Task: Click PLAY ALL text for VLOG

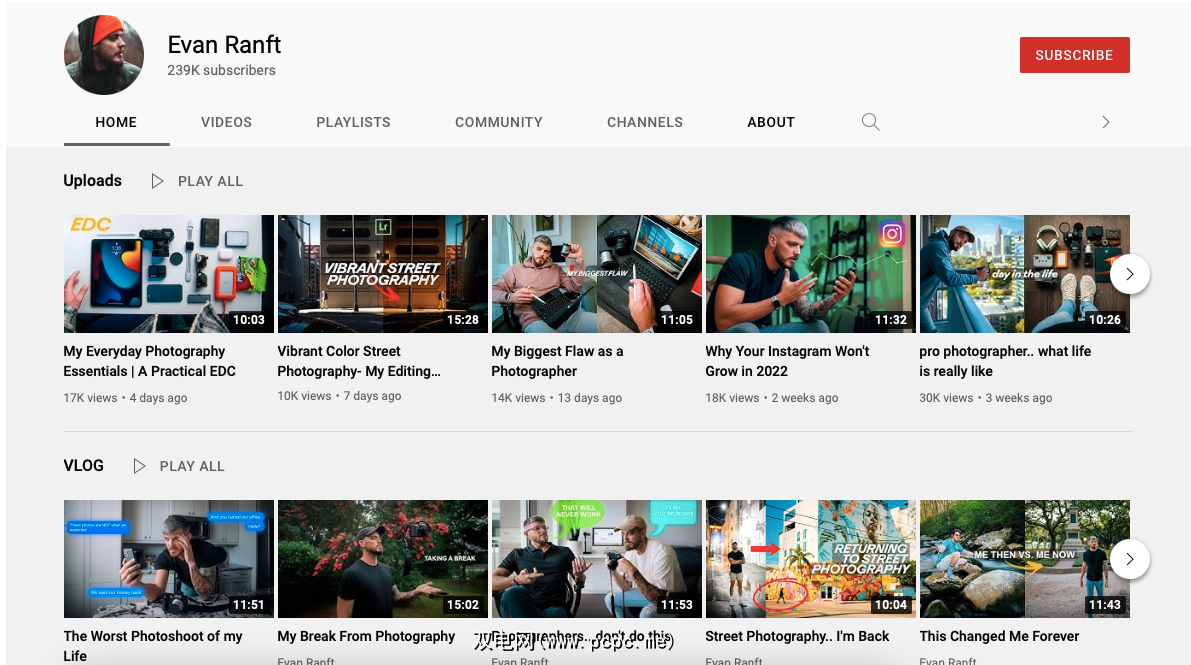Action: (192, 466)
